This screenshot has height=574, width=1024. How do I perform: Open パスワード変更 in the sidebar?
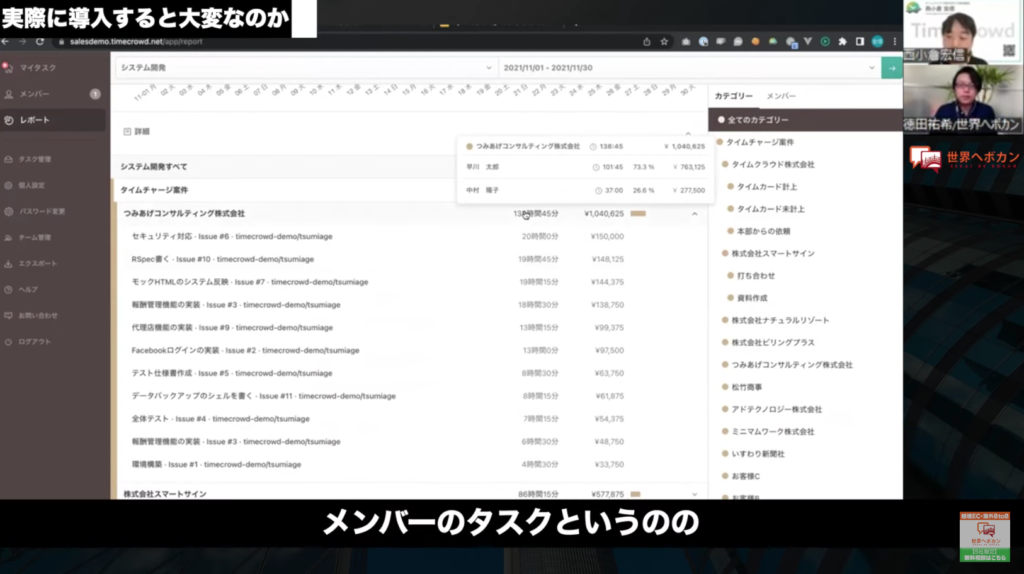click(x=42, y=212)
